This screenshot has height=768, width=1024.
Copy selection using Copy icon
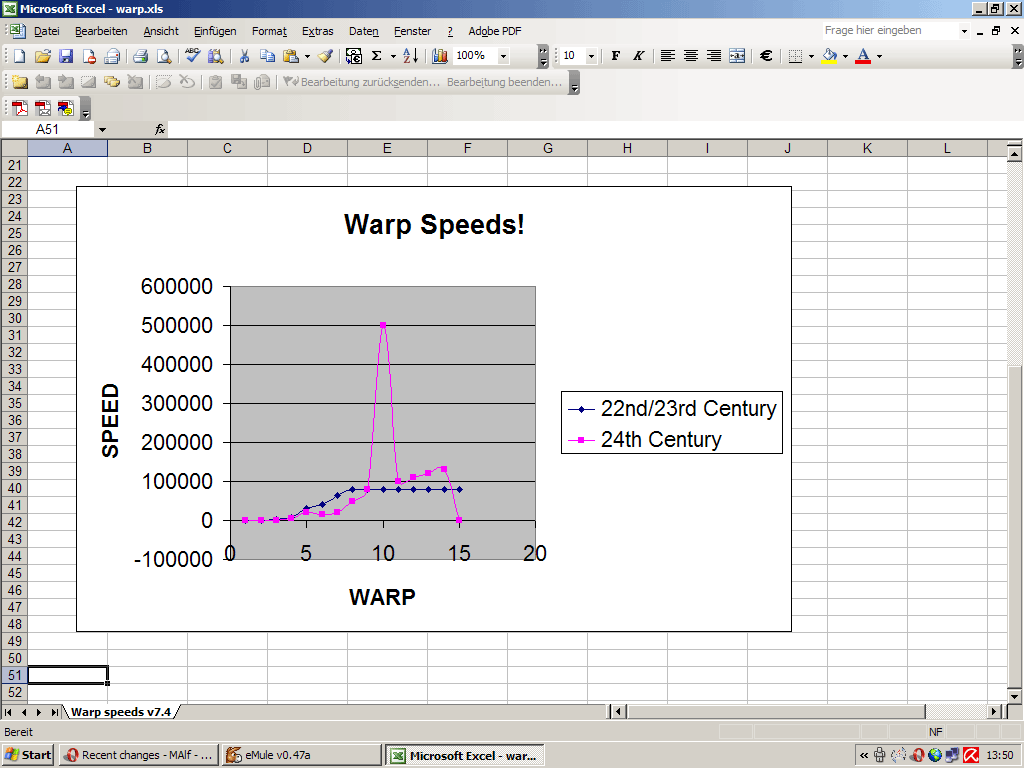tap(267, 56)
